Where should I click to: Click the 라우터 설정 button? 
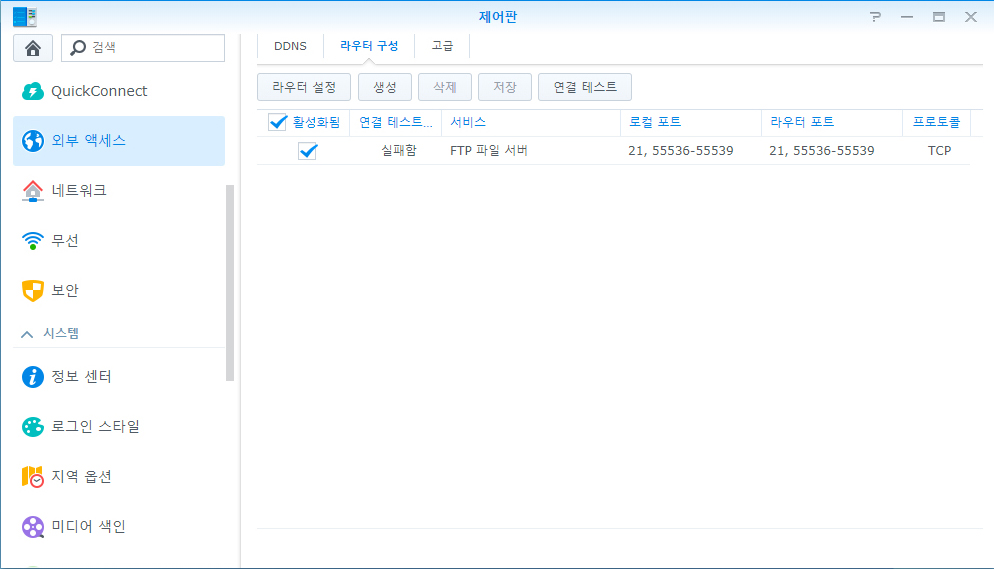304,87
